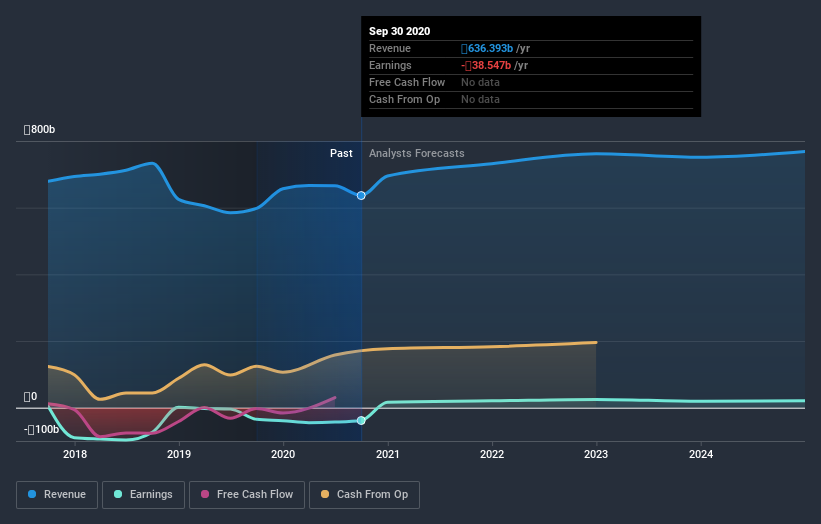
Task: Click the "Past" section label
Action: tap(341, 153)
